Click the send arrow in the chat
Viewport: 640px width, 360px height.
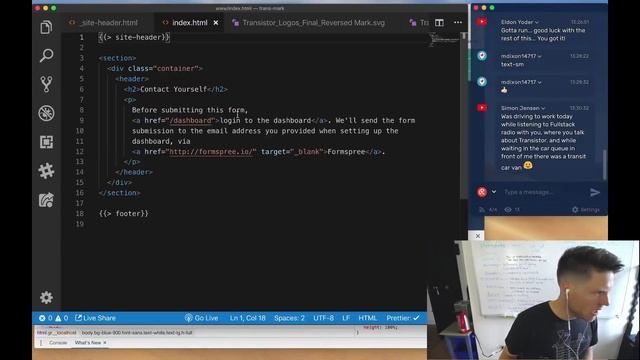[x=595, y=192]
